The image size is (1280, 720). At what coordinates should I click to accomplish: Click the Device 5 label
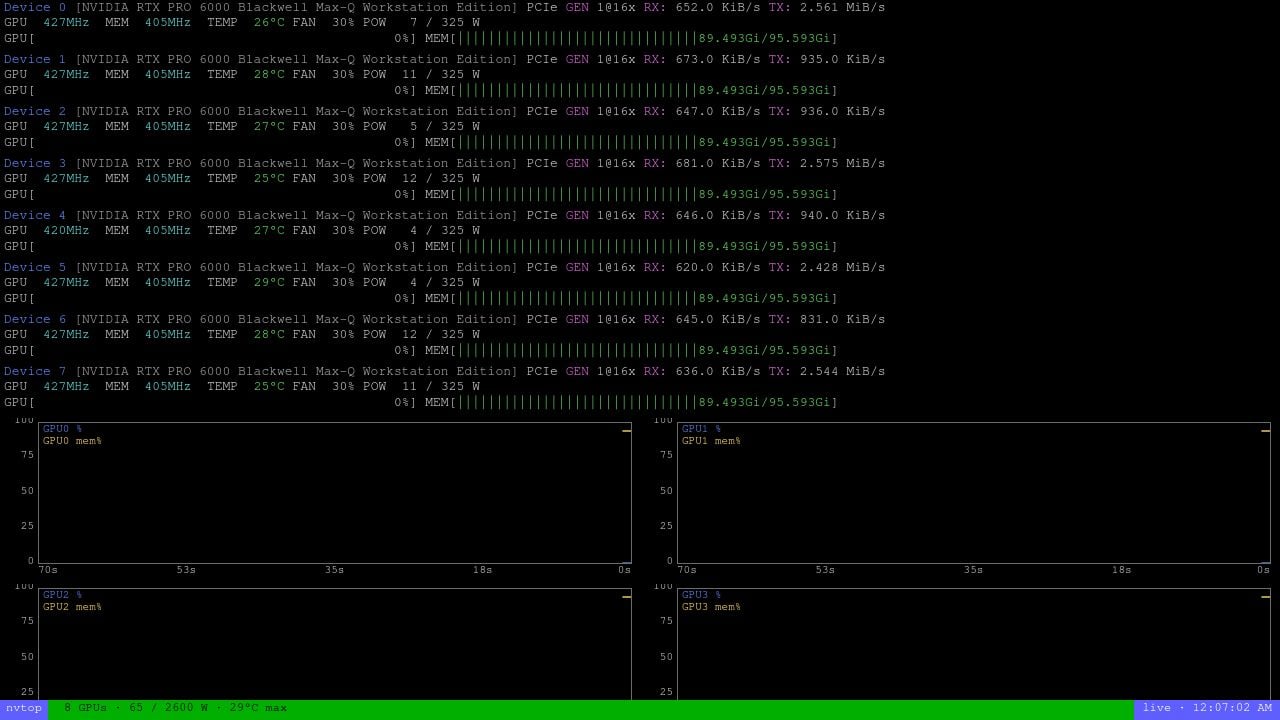[35, 267]
